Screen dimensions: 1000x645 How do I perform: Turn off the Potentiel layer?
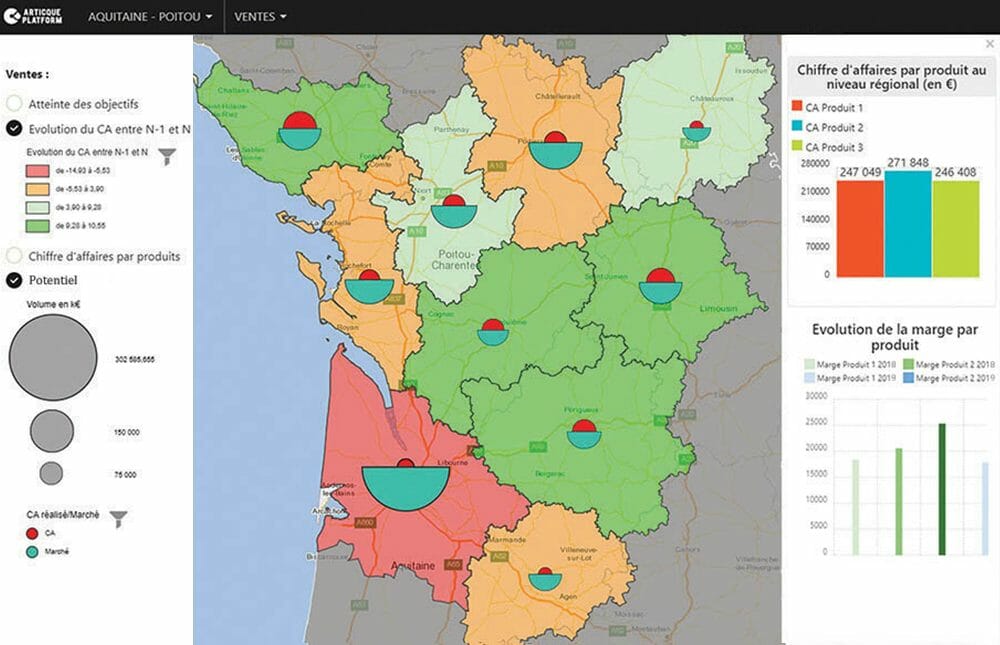point(15,281)
